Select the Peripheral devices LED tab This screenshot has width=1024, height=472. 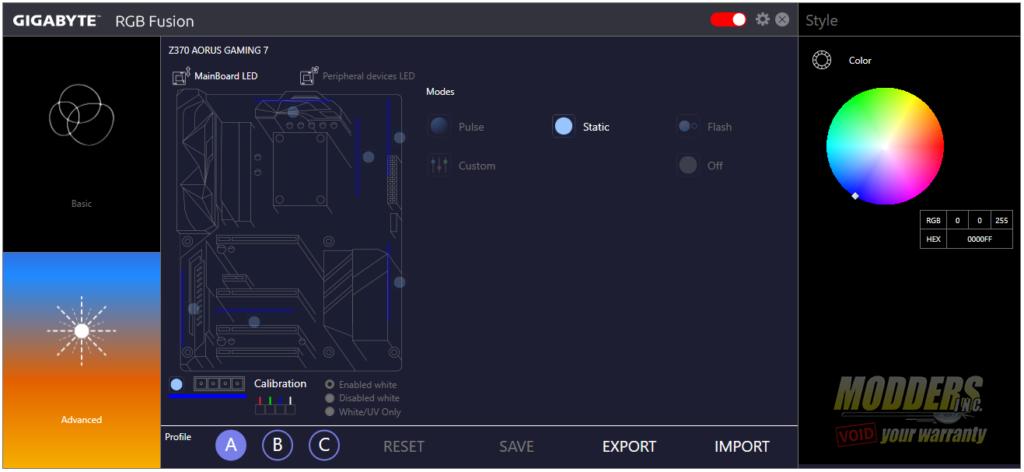tap(357, 76)
